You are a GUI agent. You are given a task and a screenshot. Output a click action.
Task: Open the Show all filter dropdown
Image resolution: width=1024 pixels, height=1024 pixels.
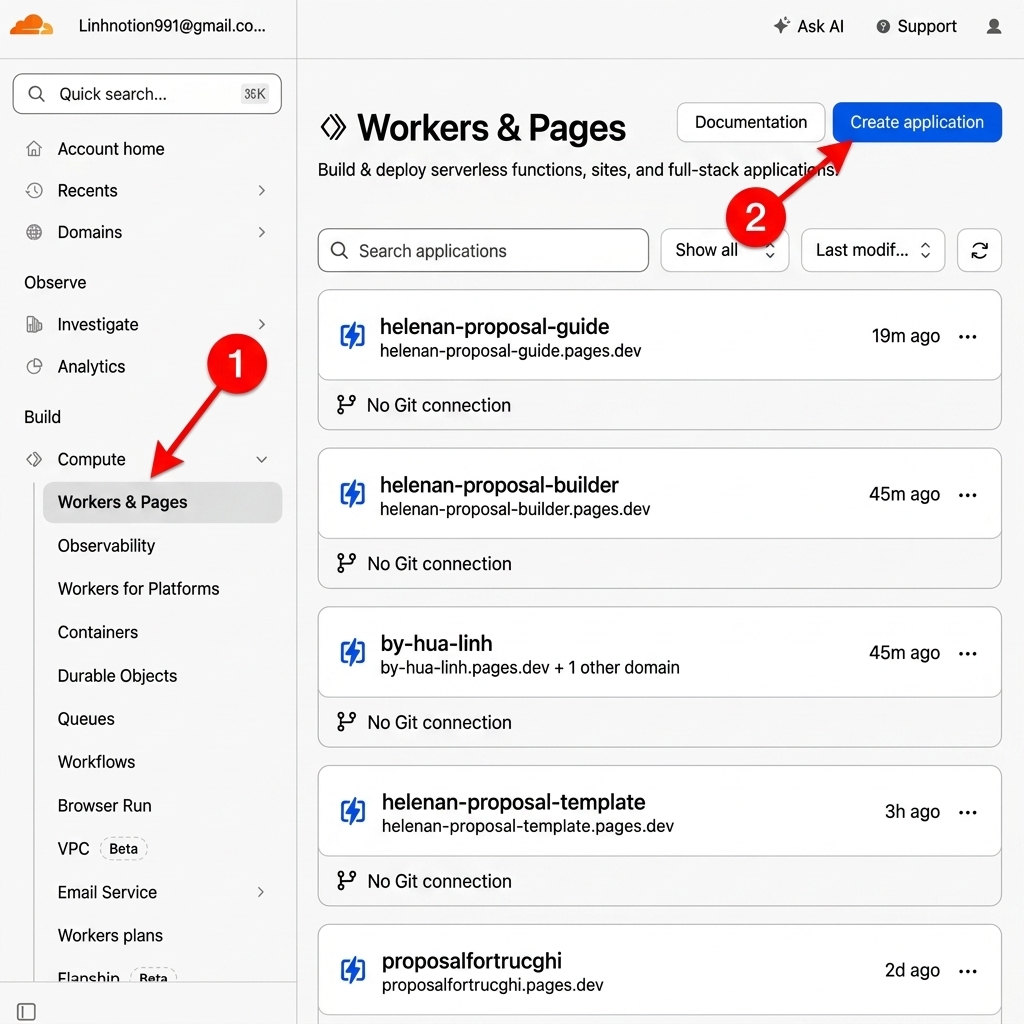[x=724, y=250]
